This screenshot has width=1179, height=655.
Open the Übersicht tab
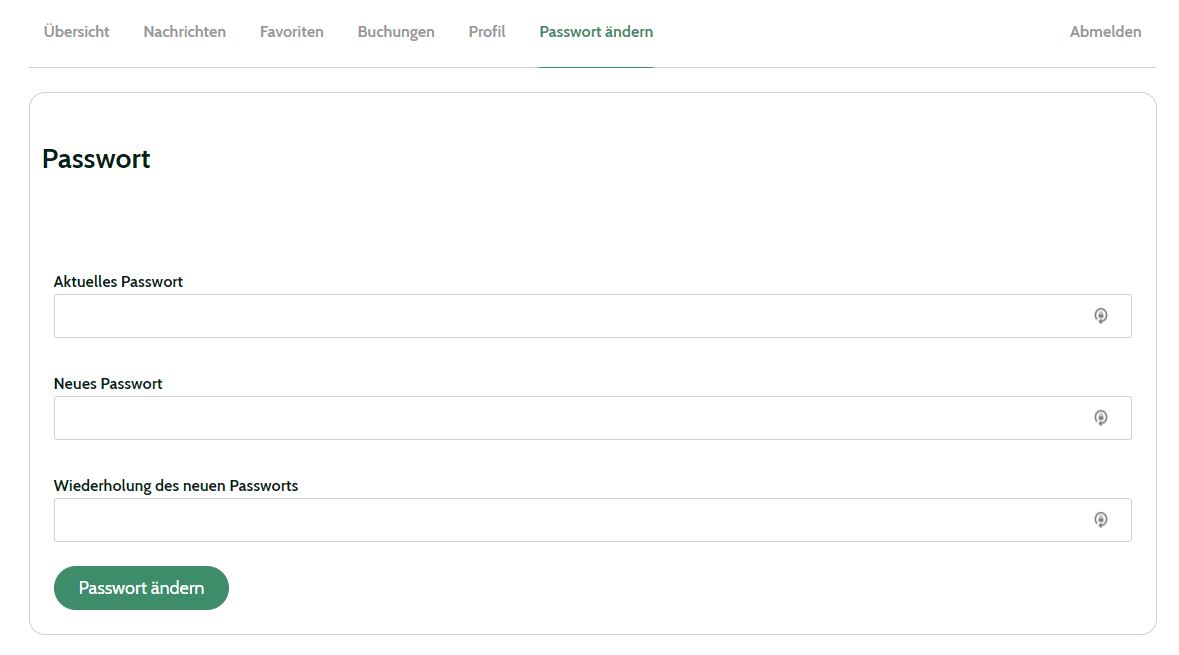(76, 32)
